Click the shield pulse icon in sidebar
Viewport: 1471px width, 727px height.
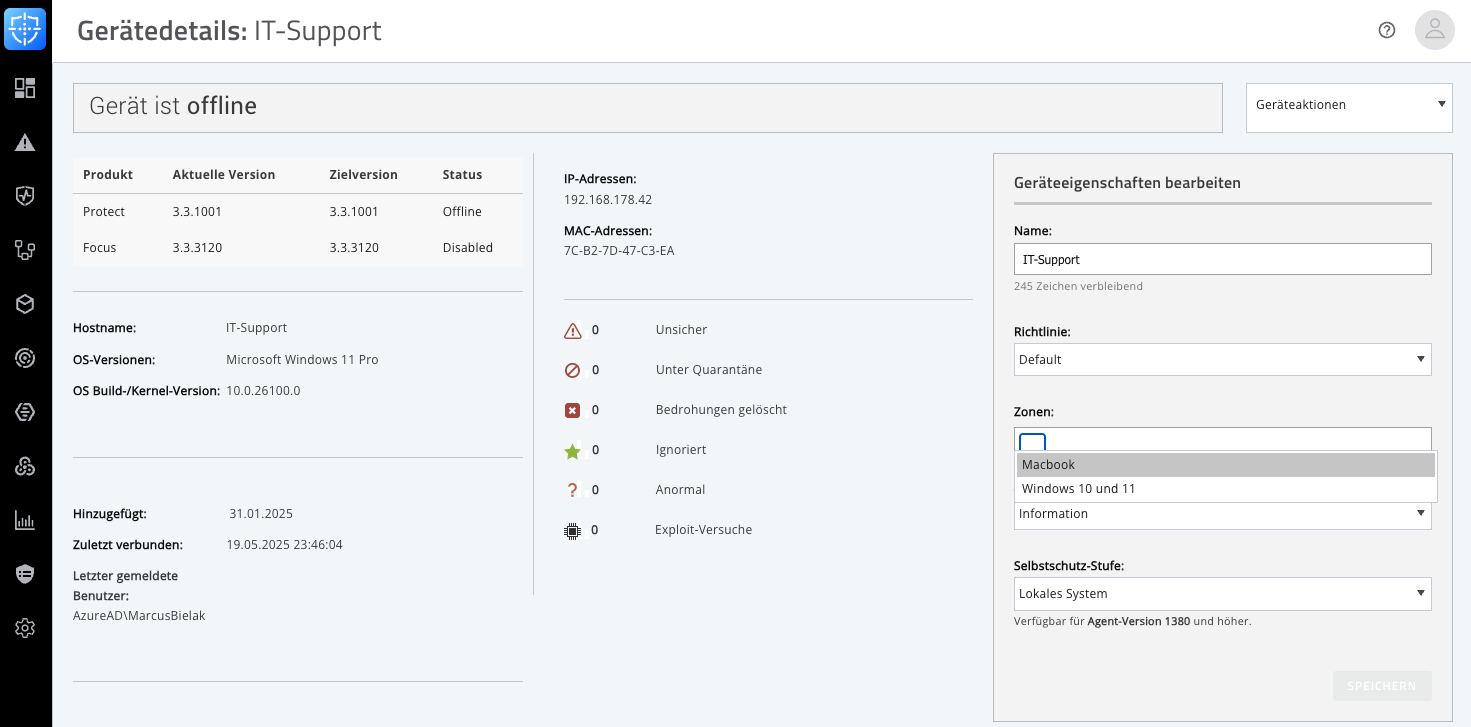[x=25, y=196]
